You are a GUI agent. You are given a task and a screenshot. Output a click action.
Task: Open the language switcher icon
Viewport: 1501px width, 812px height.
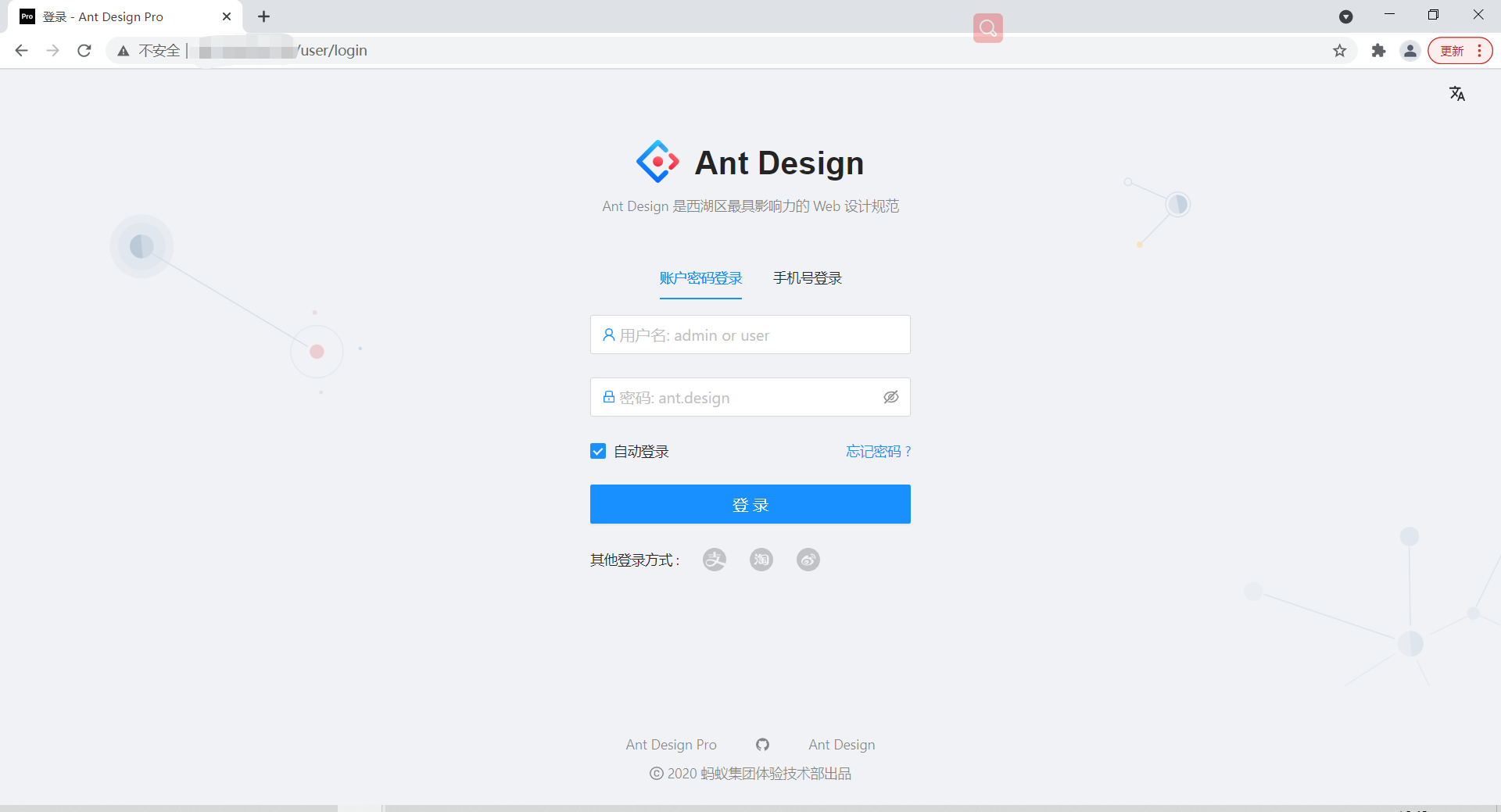click(x=1456, y=94)
